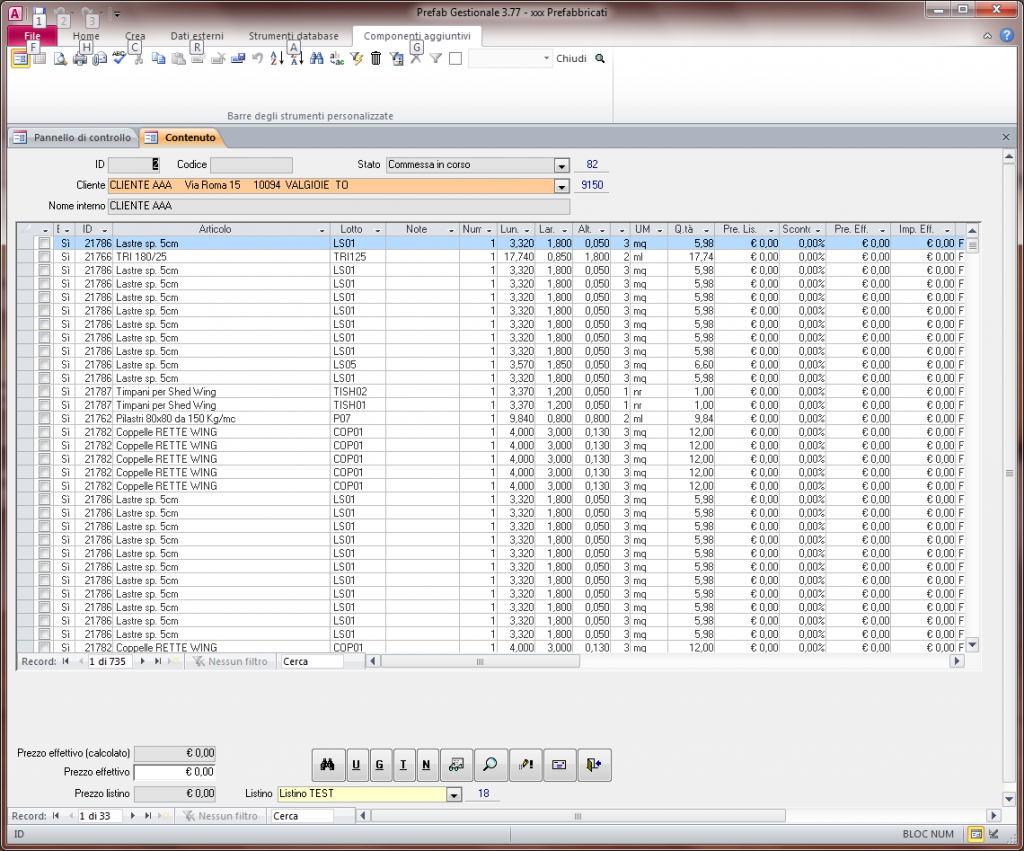Open the Articolo column header dropdown

coord(322,230)
